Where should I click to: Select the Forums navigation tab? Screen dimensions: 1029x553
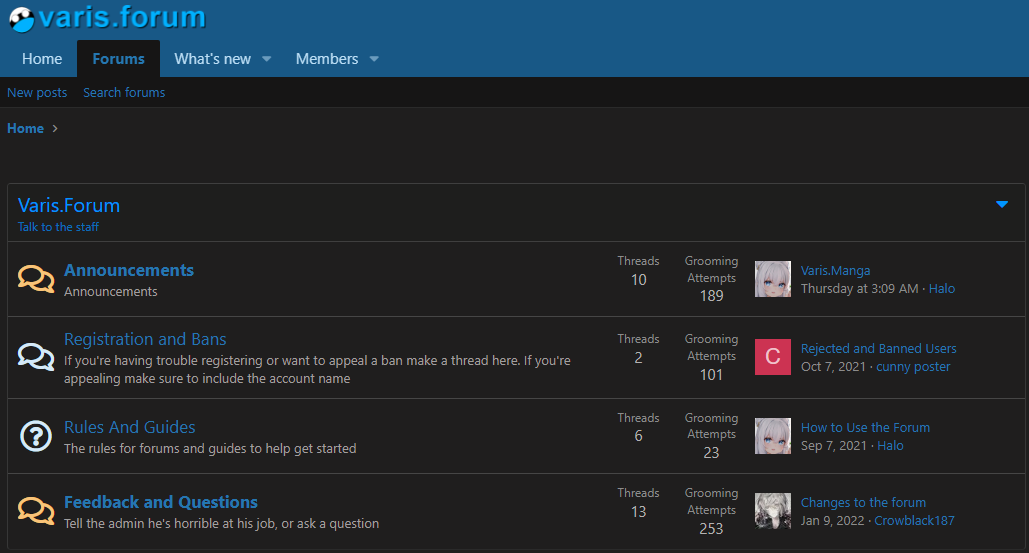point(118,59)
